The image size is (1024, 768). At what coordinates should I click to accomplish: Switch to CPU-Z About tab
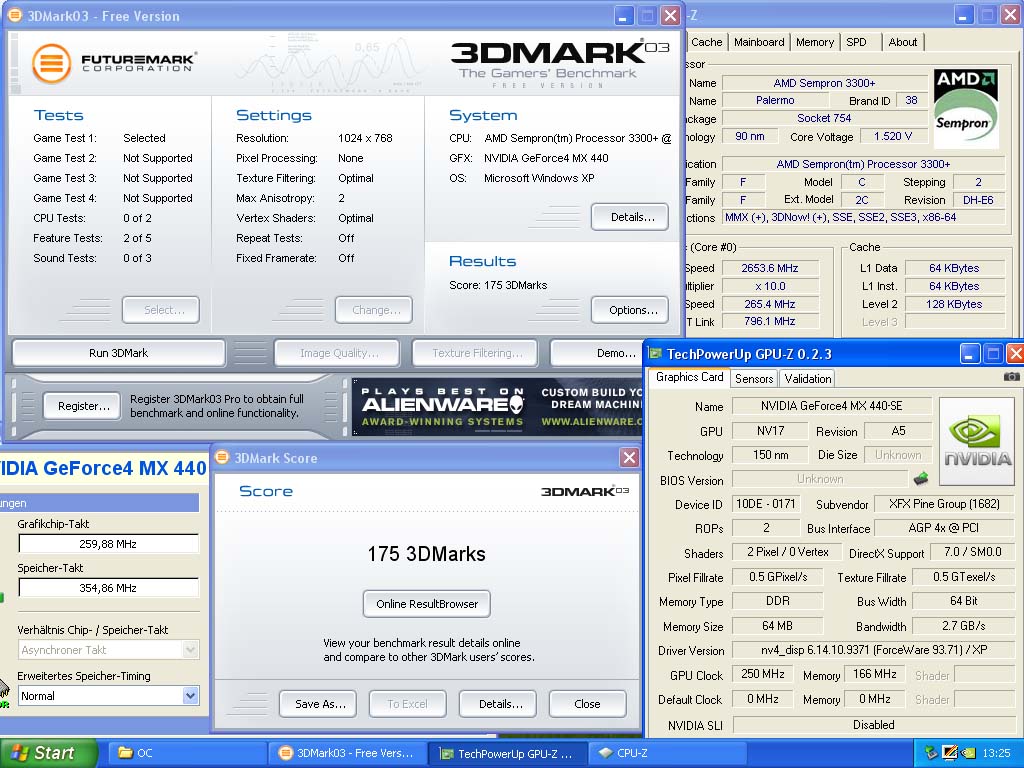[x=903, y=42]
